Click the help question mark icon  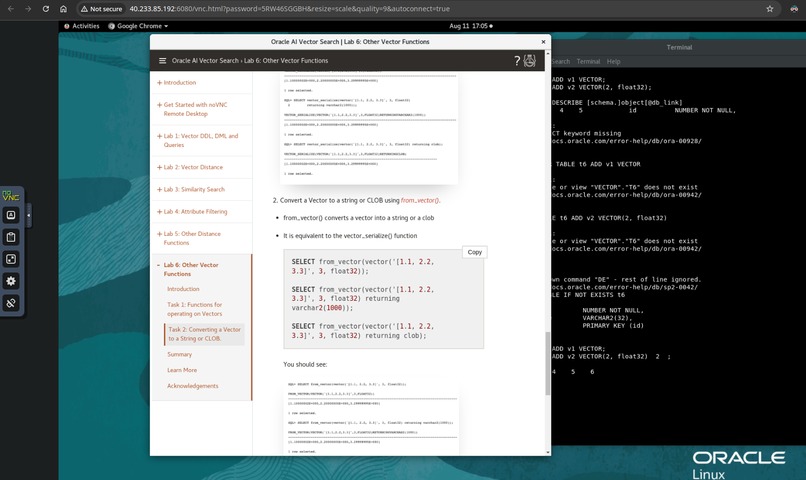(x=517, y=61)
